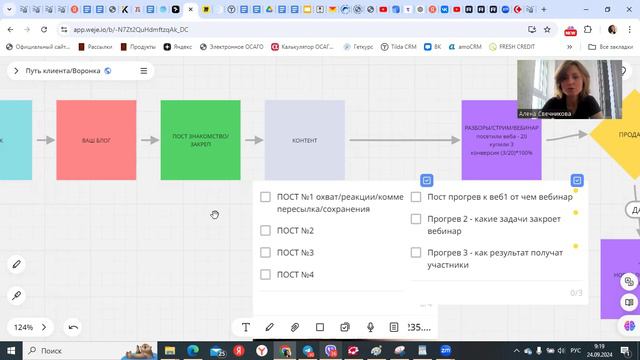Screen dimensions: 640x360
Task: Click the pencil icon on left sidebar
Action: (16, 264)
